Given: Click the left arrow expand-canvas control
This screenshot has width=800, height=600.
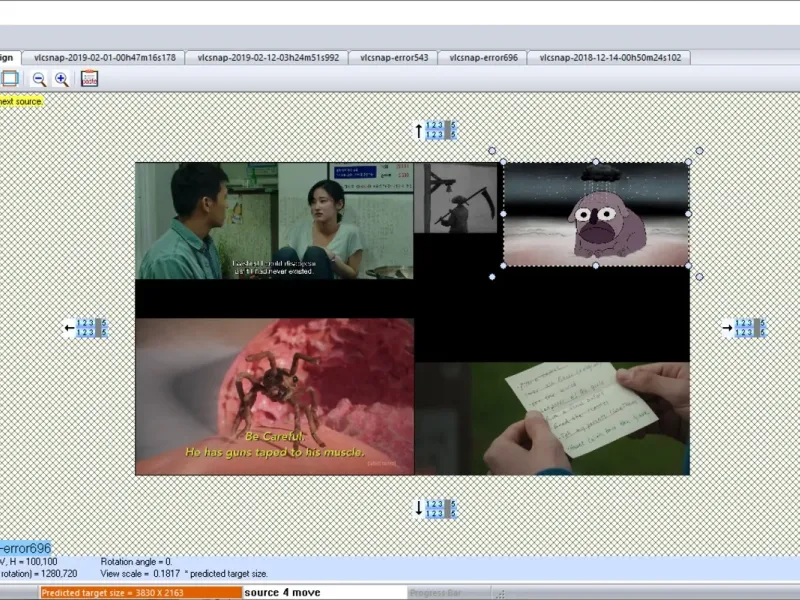Looking at the screenshot, I should coord(86,328).
